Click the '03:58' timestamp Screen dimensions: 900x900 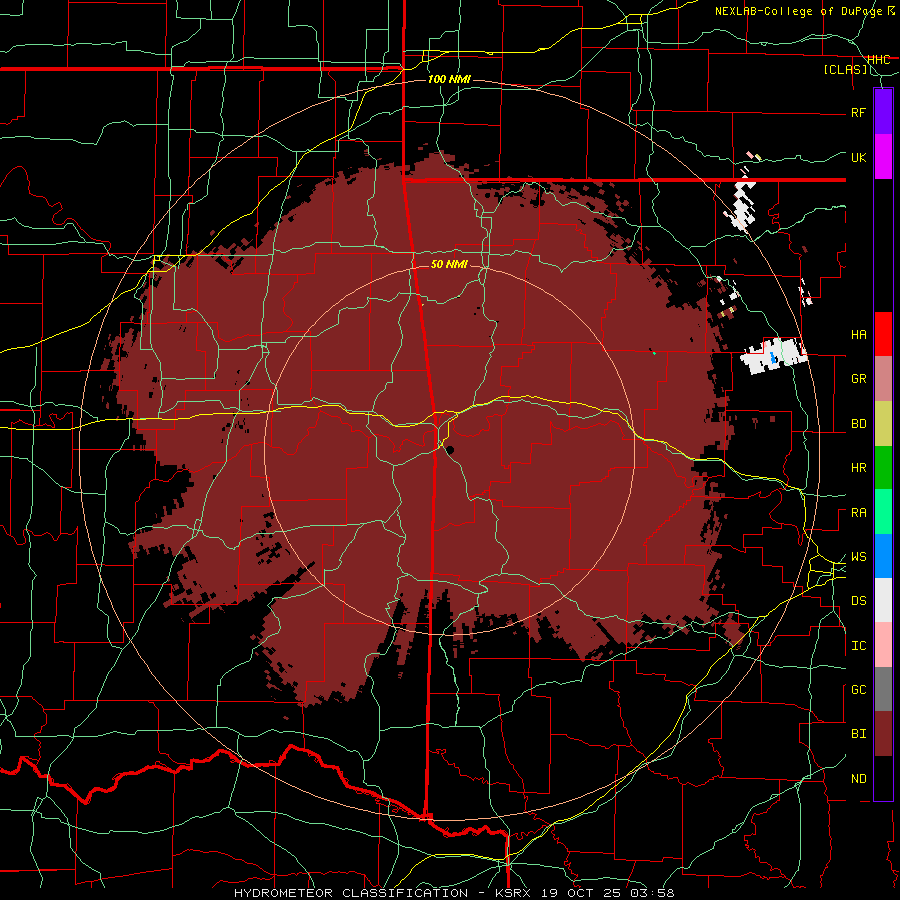click(x=651, y=893)
